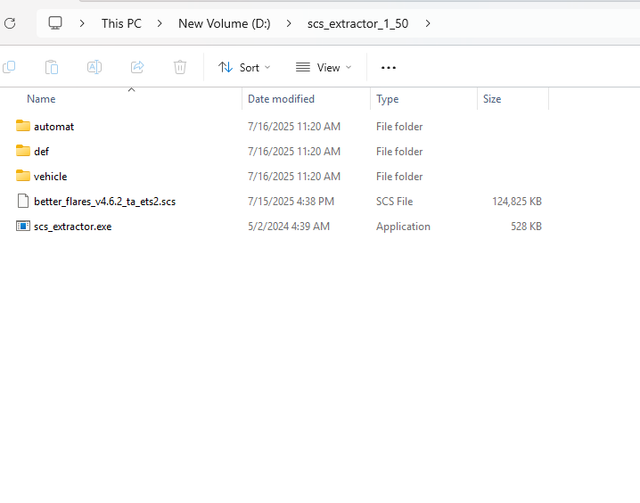Open the See more three-dots menu

(x=388, y=68)
